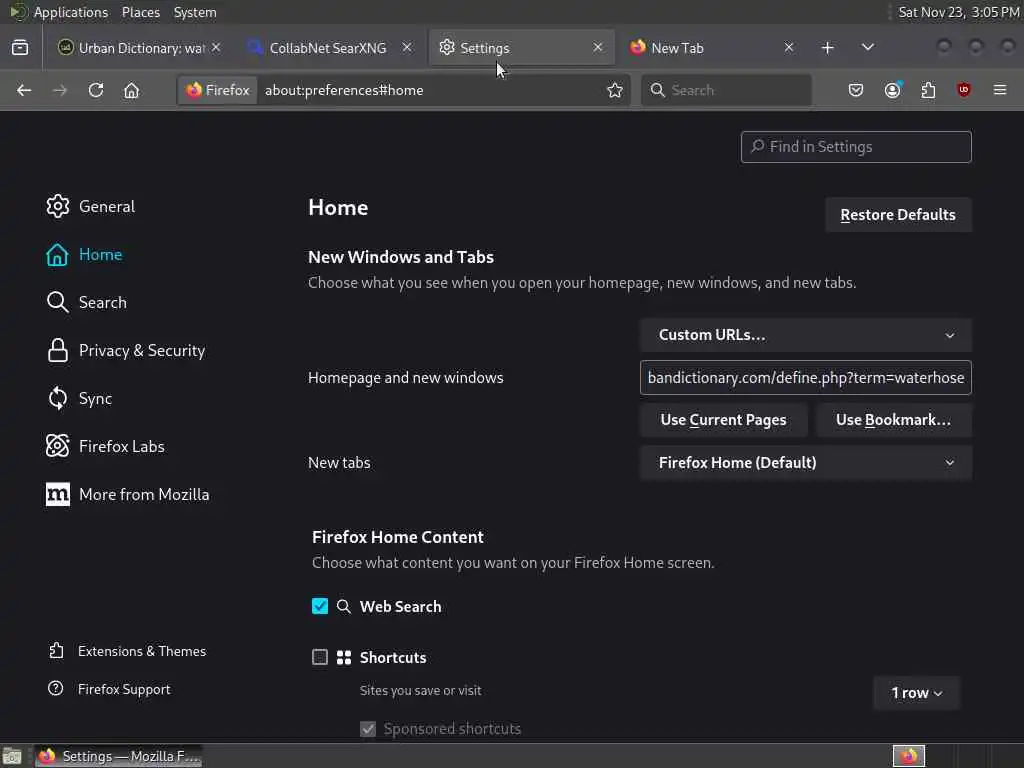Open Privacy & Security settings
This screenshot has height=768, width=1024.
(125, 351)
